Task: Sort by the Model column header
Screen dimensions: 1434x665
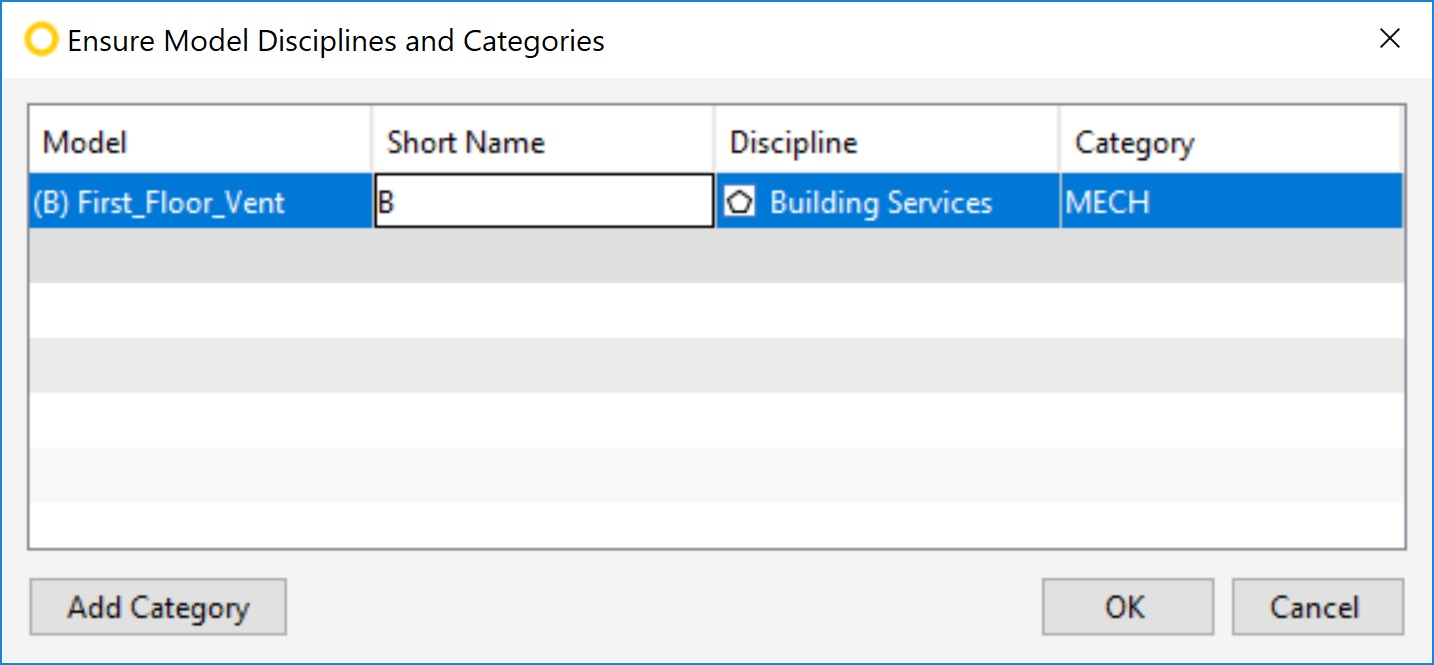Action: tap(200, 143)
